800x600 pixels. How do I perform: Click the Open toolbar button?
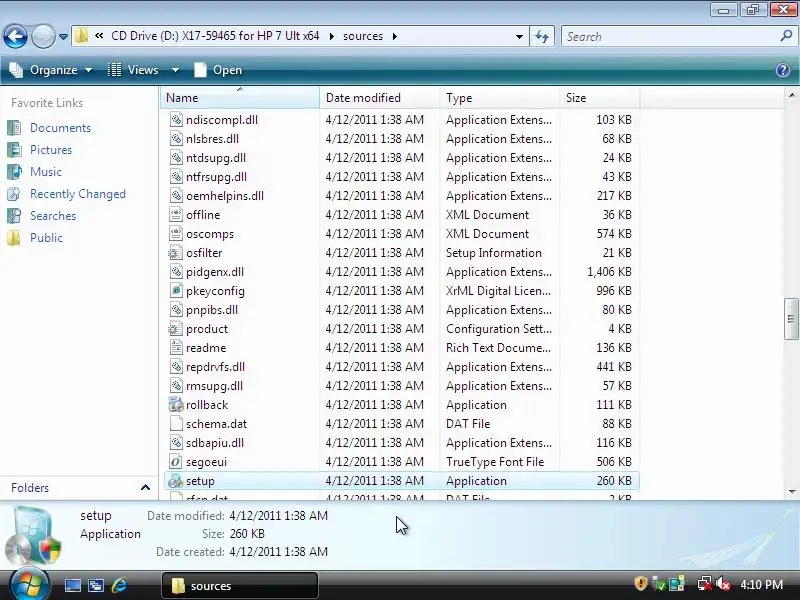(218, 70)
